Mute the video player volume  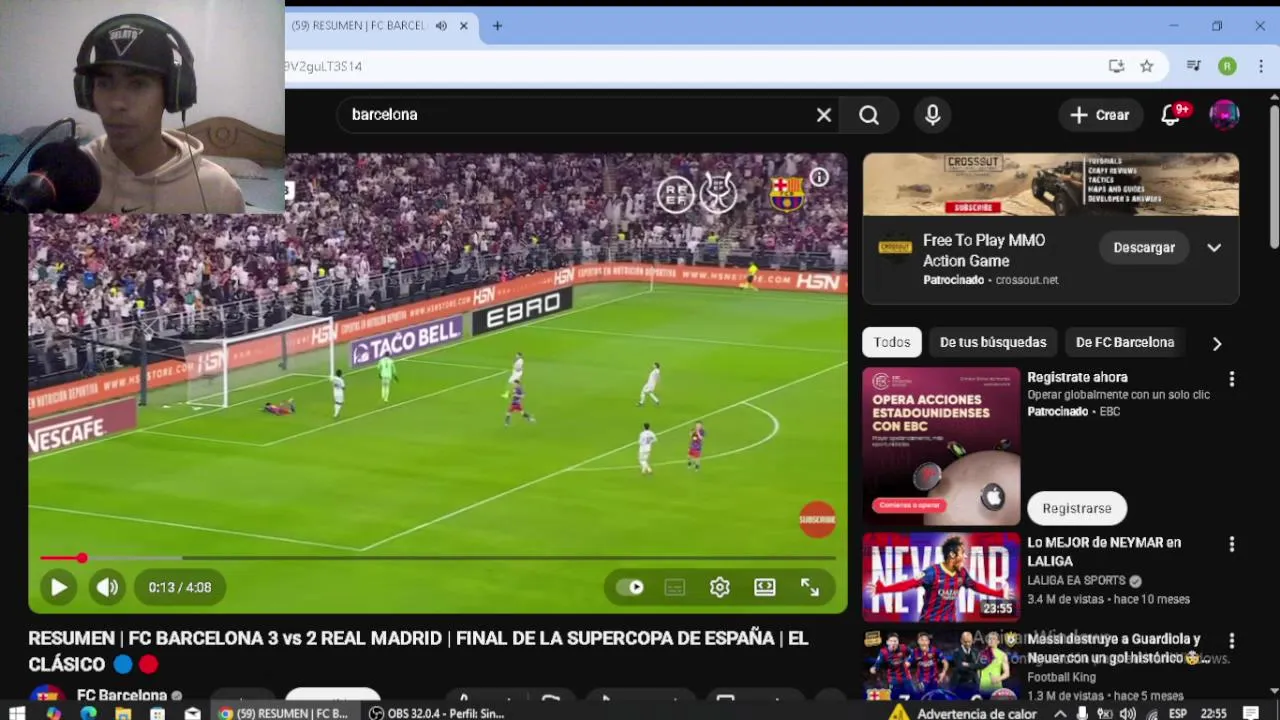(107, 587)
